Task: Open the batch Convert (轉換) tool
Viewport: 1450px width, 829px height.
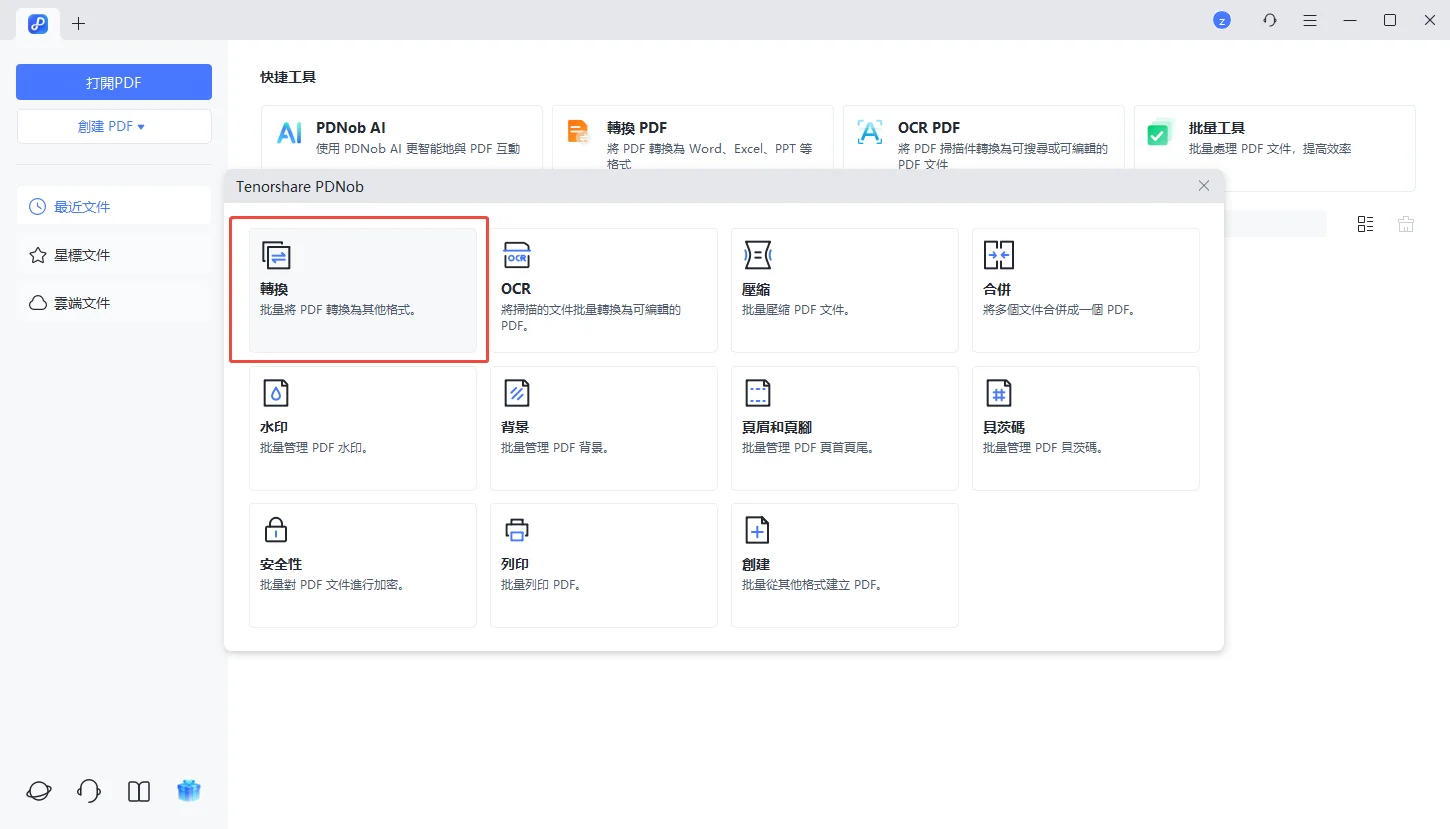Action: (362, 290)
